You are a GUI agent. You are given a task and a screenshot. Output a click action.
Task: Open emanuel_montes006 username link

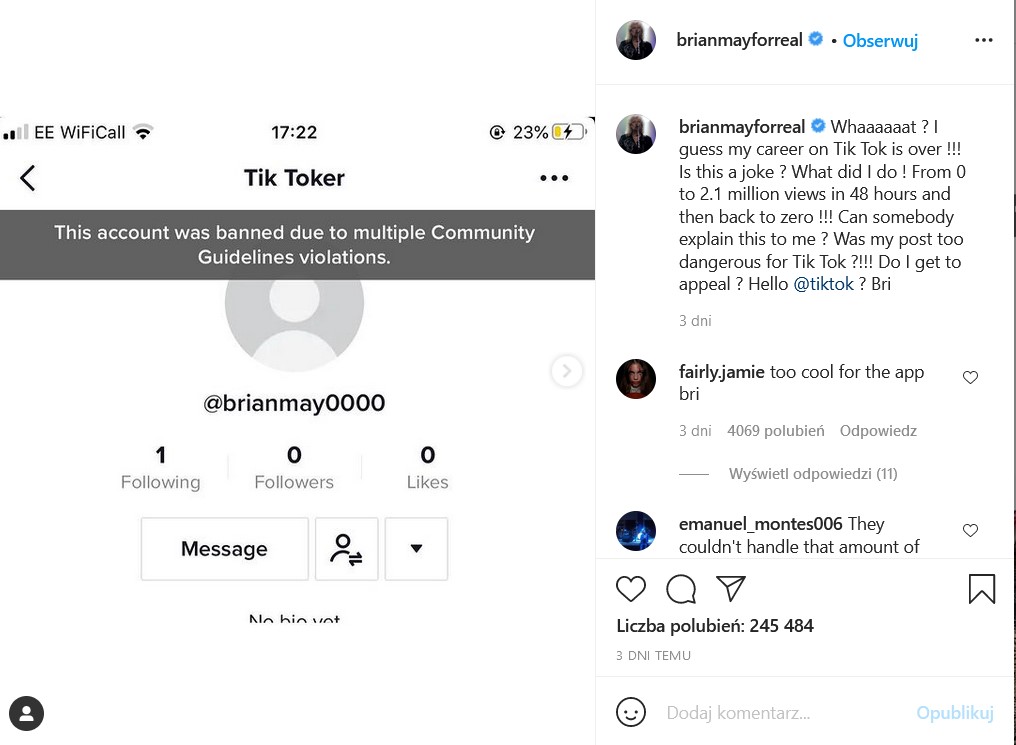coord(761,524)
